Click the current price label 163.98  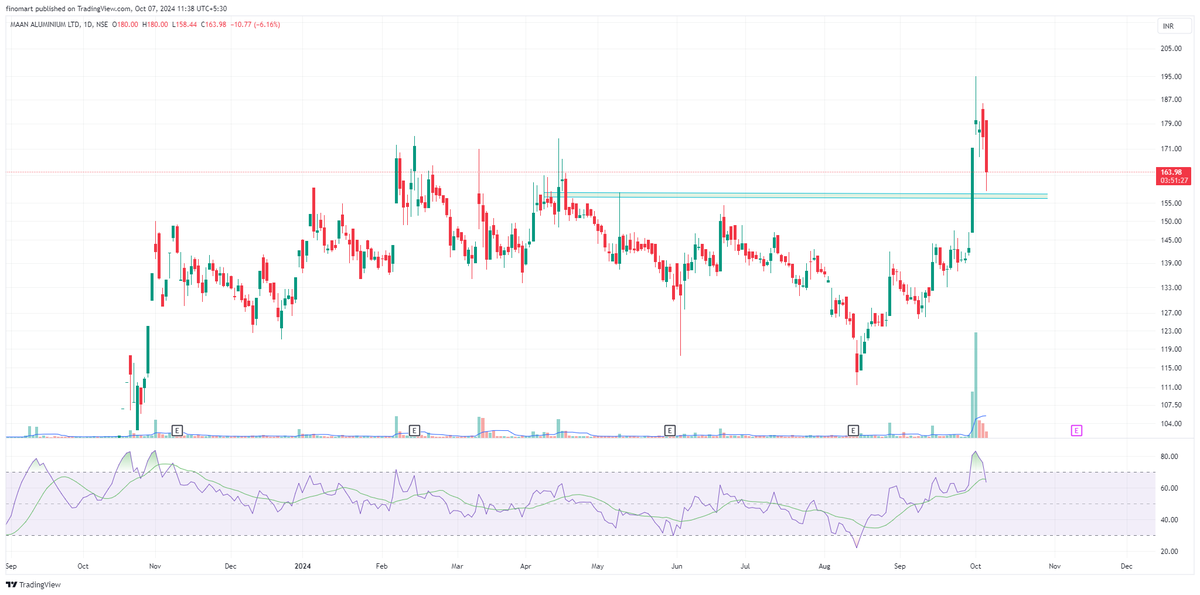pos(1172,172)
